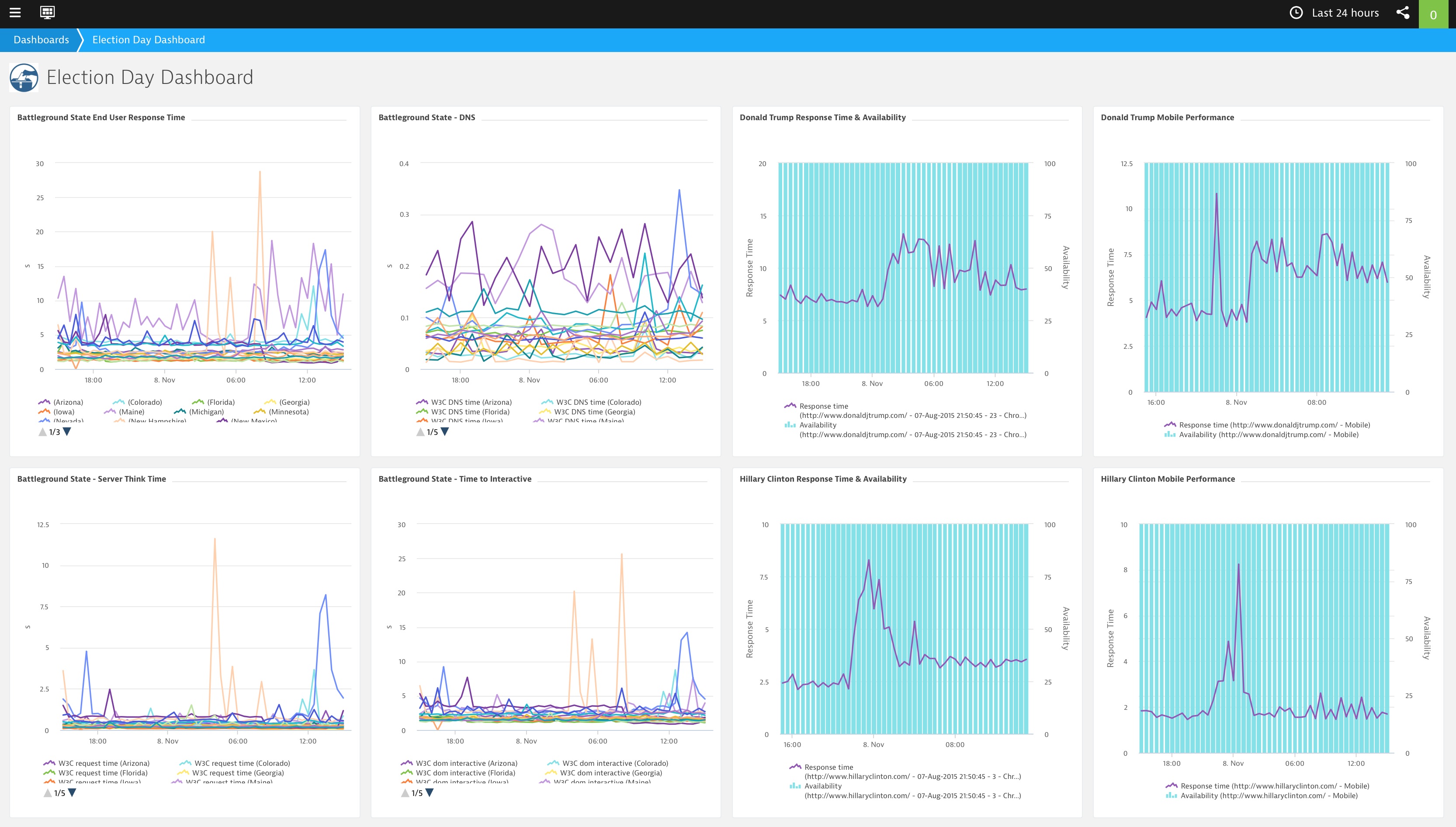Hide W3C DNS time (Georgia) series
Viewport: 1456px width, 827px height.
click(587, 412)
